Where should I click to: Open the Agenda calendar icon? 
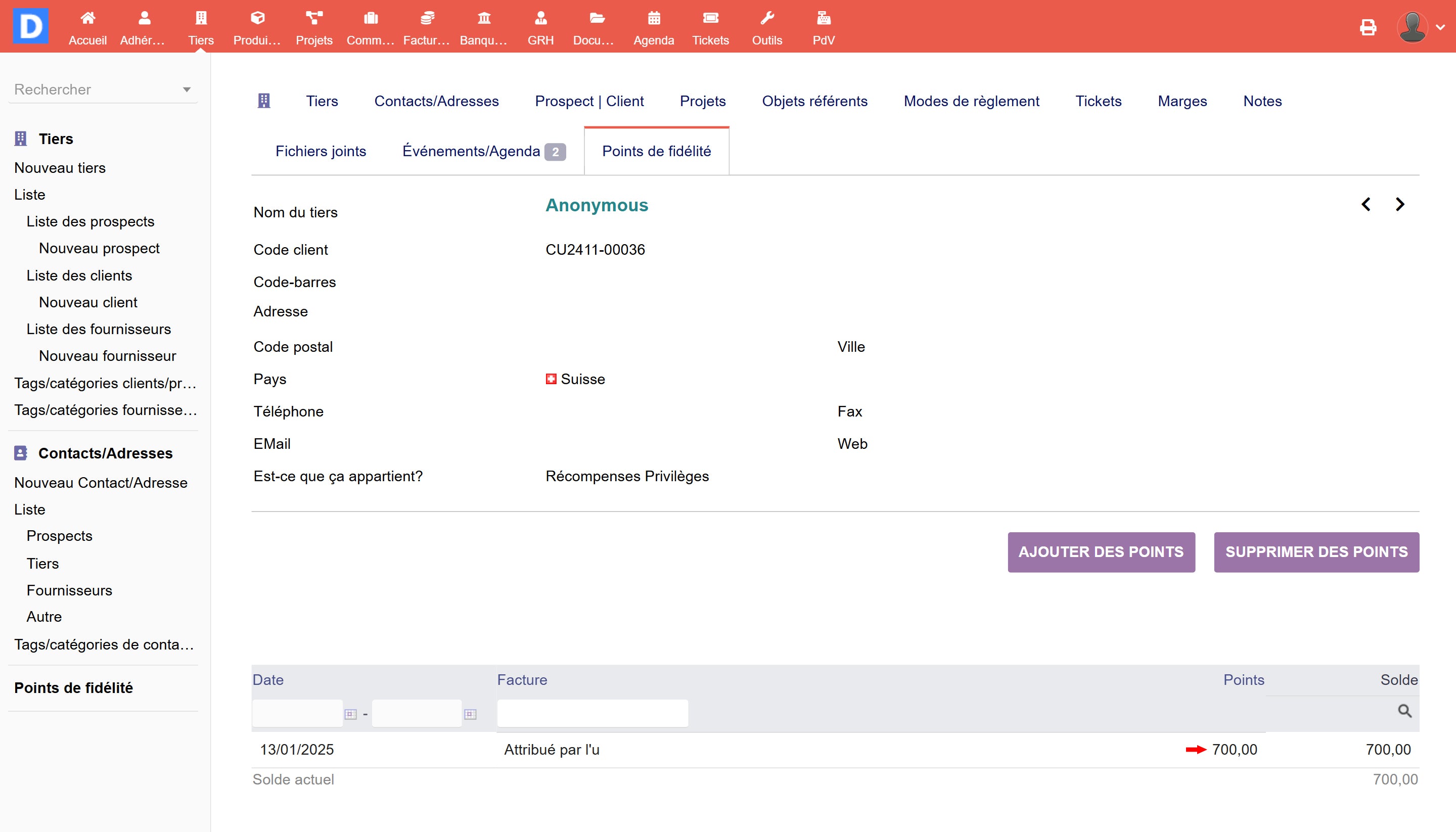654,18
